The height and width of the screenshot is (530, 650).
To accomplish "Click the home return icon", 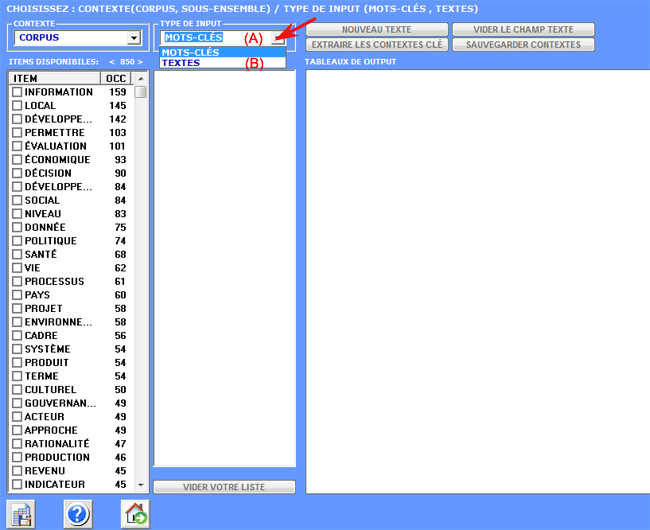I will [x=136, y=514].
